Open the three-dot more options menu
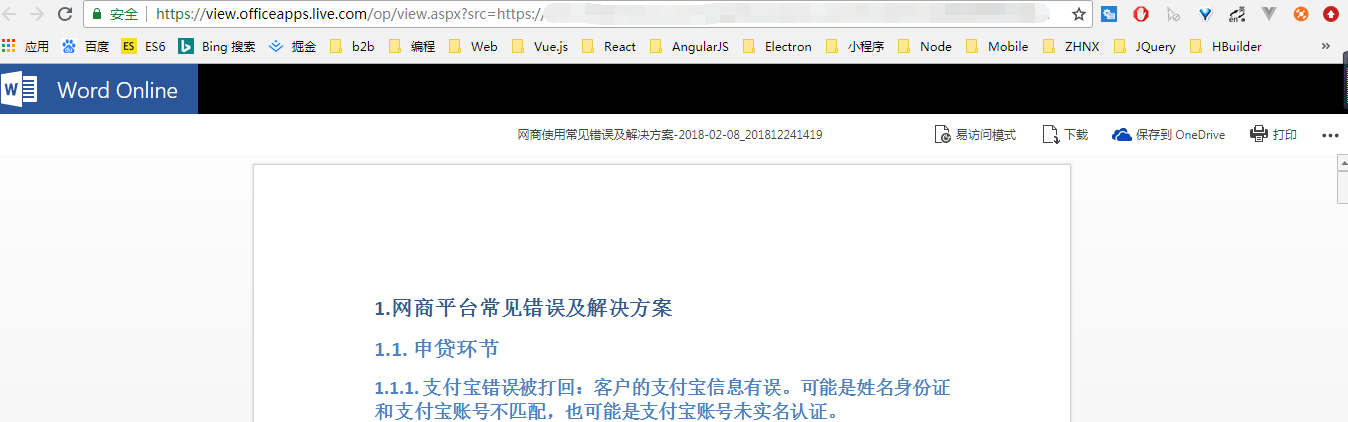The height and width of the screenshot is (422, 1348). click(1330, 135)
